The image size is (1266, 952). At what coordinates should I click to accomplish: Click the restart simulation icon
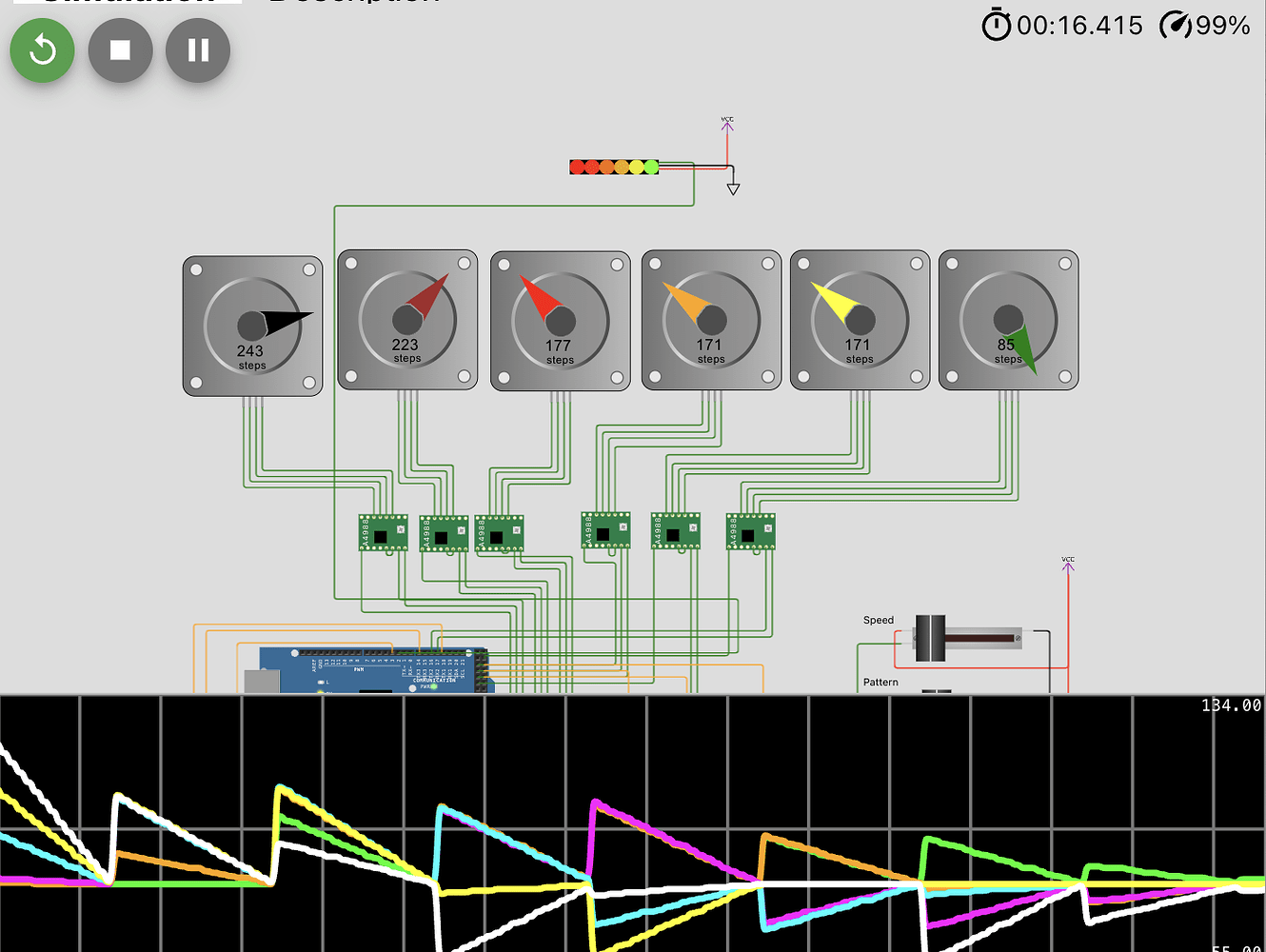point(41,50)
